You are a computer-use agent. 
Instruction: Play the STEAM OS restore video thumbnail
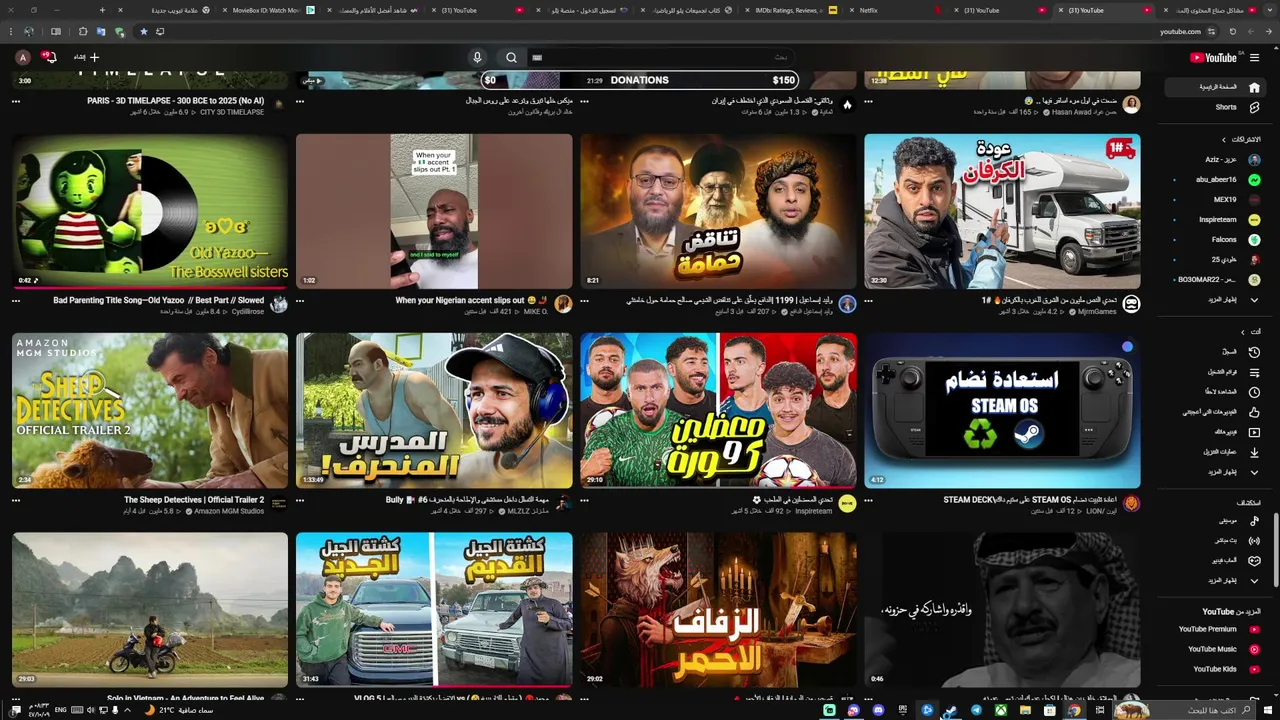tap(1002, 410)
